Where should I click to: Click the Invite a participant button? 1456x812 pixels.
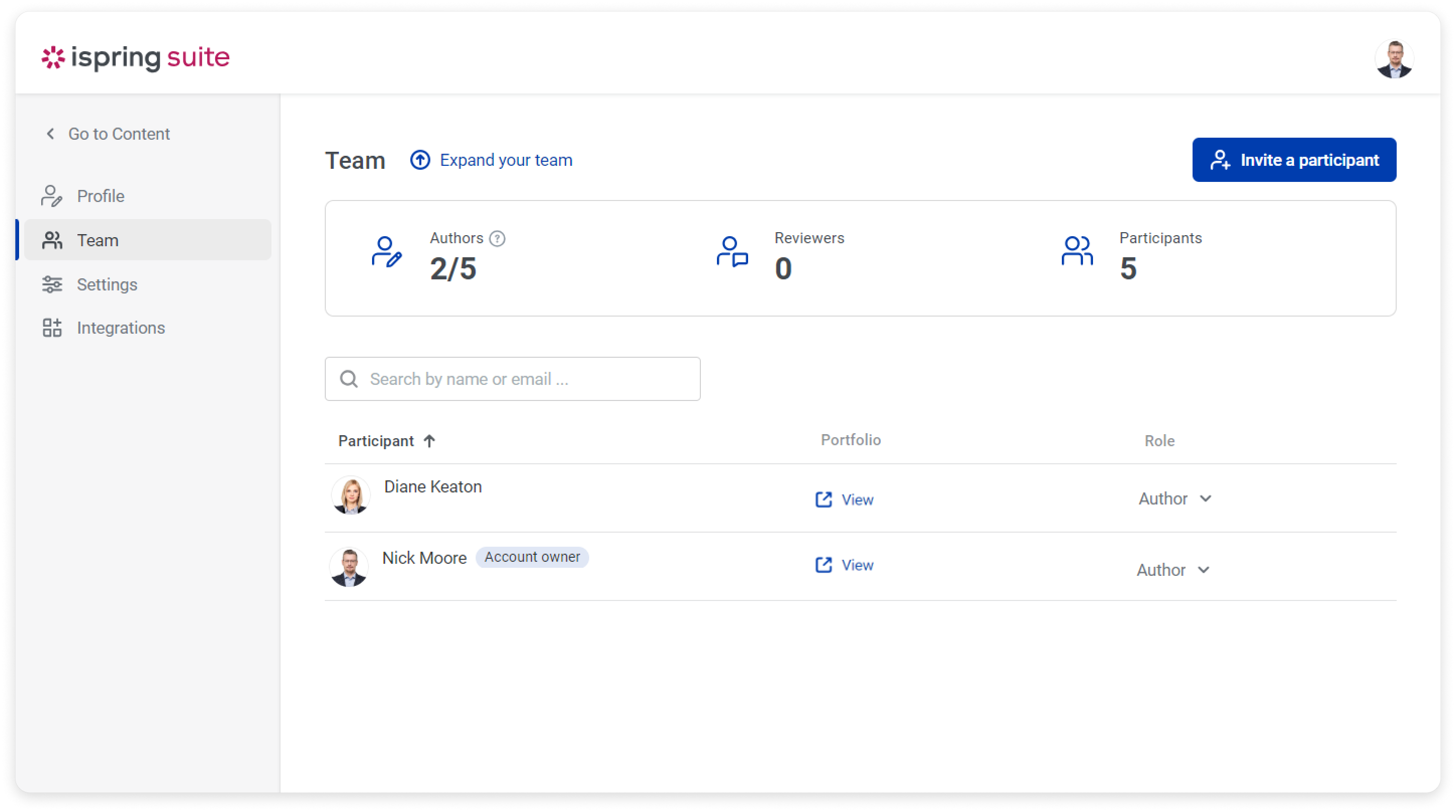tap(1294, 160)
